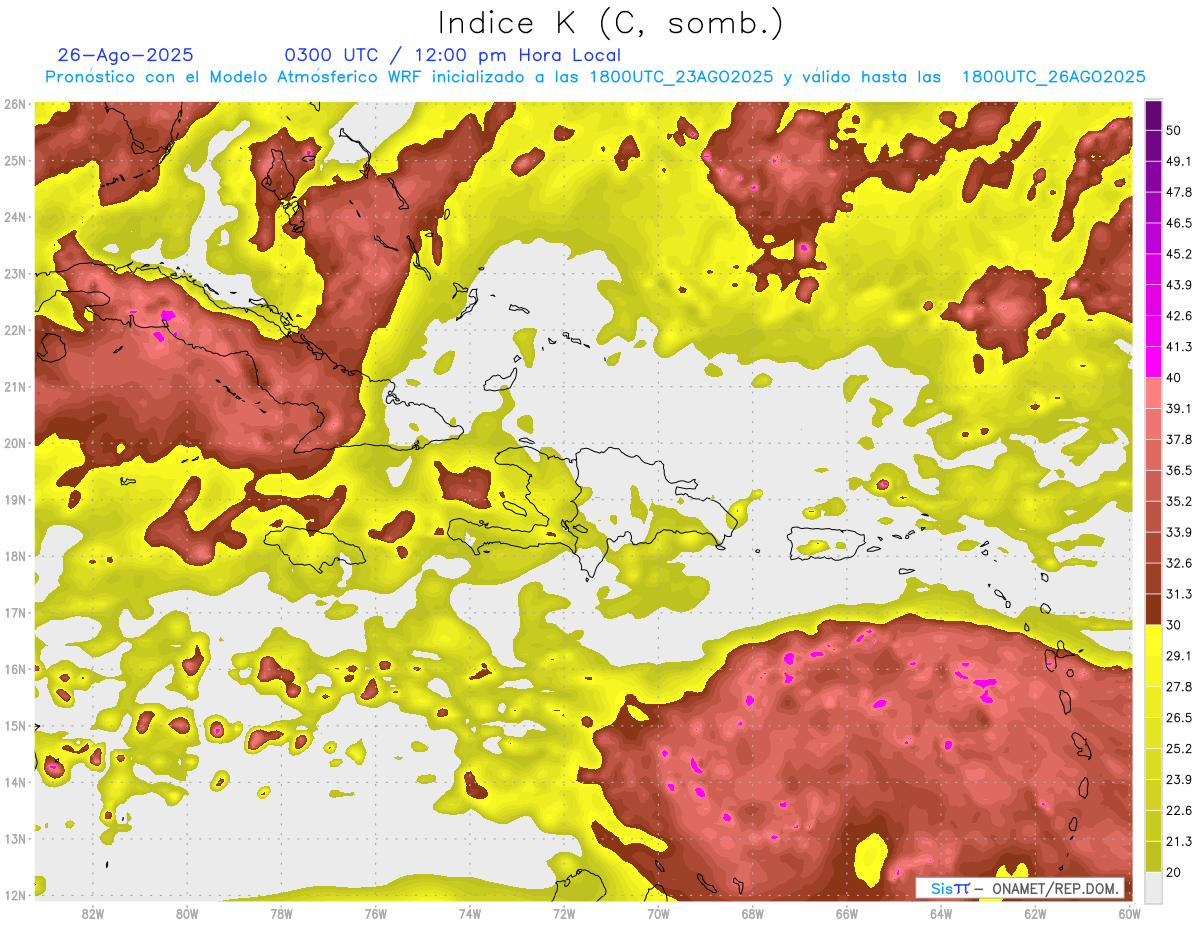Select the '80W' longitude label

(187, 914)
